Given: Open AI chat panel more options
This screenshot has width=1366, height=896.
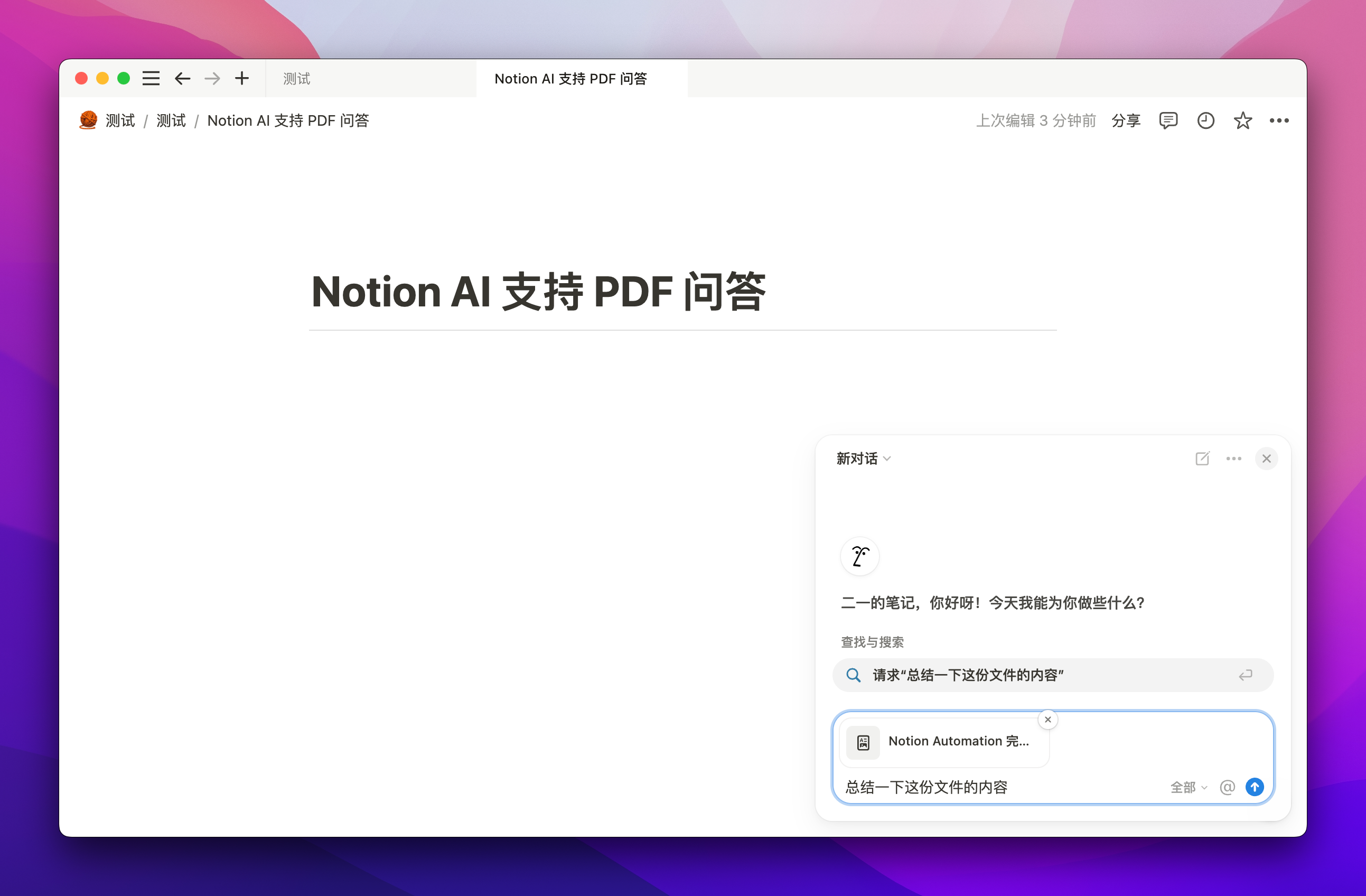Looking at the screenshot, I should click(x=1233, y=459).
